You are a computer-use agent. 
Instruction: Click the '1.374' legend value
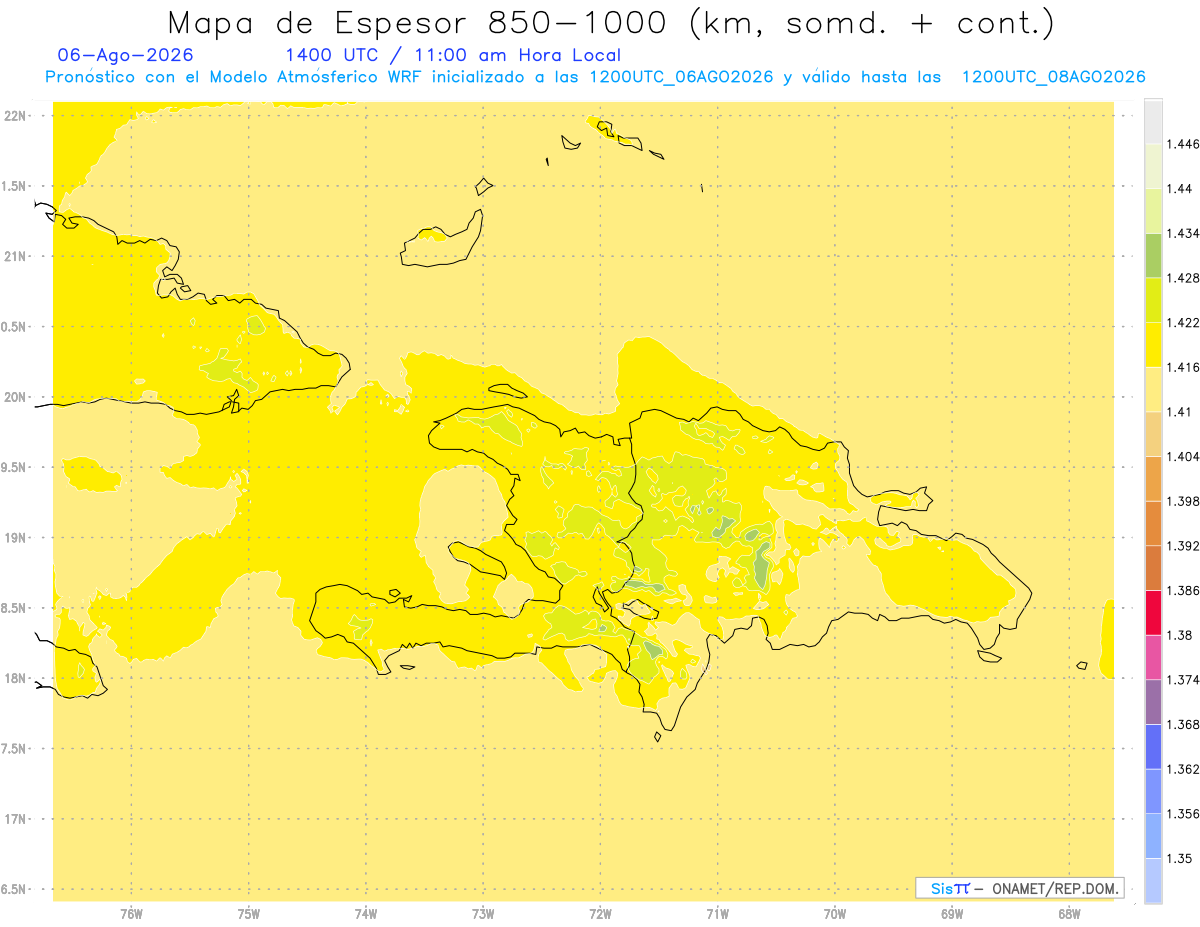(1182, 680)
